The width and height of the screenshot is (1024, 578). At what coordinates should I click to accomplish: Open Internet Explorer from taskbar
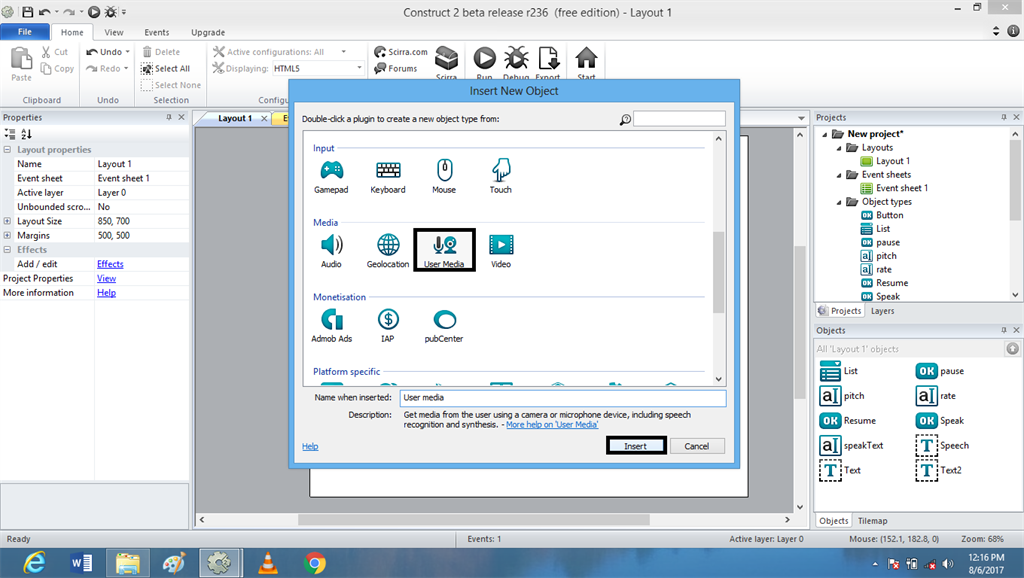tap(34, 563)
